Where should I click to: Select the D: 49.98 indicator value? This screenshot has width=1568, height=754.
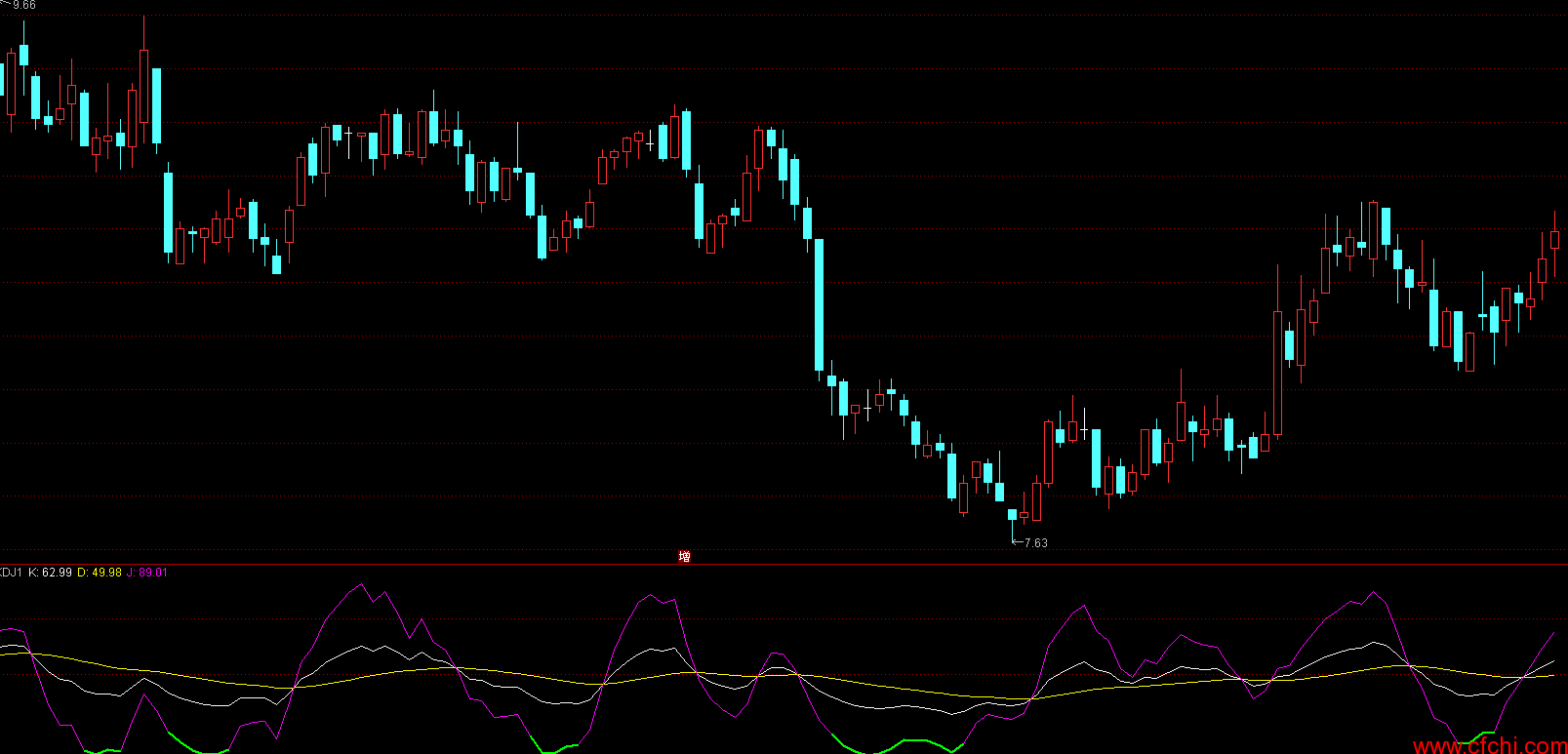point(100,573)
